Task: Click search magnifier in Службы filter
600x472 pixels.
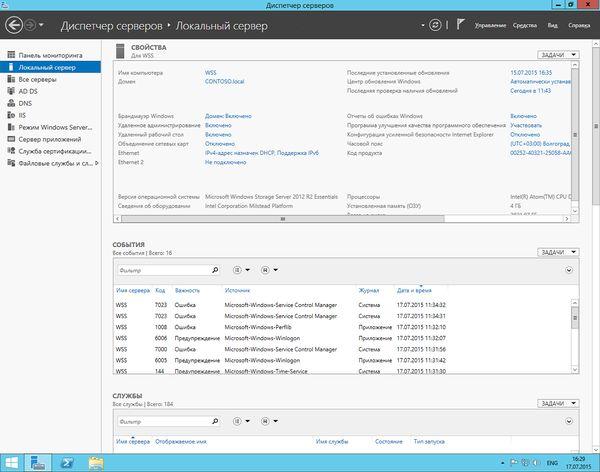Action: (215, 421)
